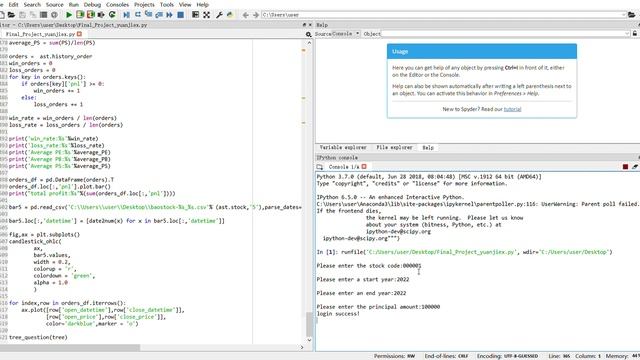The width and height of the screenshot is (640, 360).
Task: Run the file with green play button
Action: pyautogui.click(x=69, y=15)
